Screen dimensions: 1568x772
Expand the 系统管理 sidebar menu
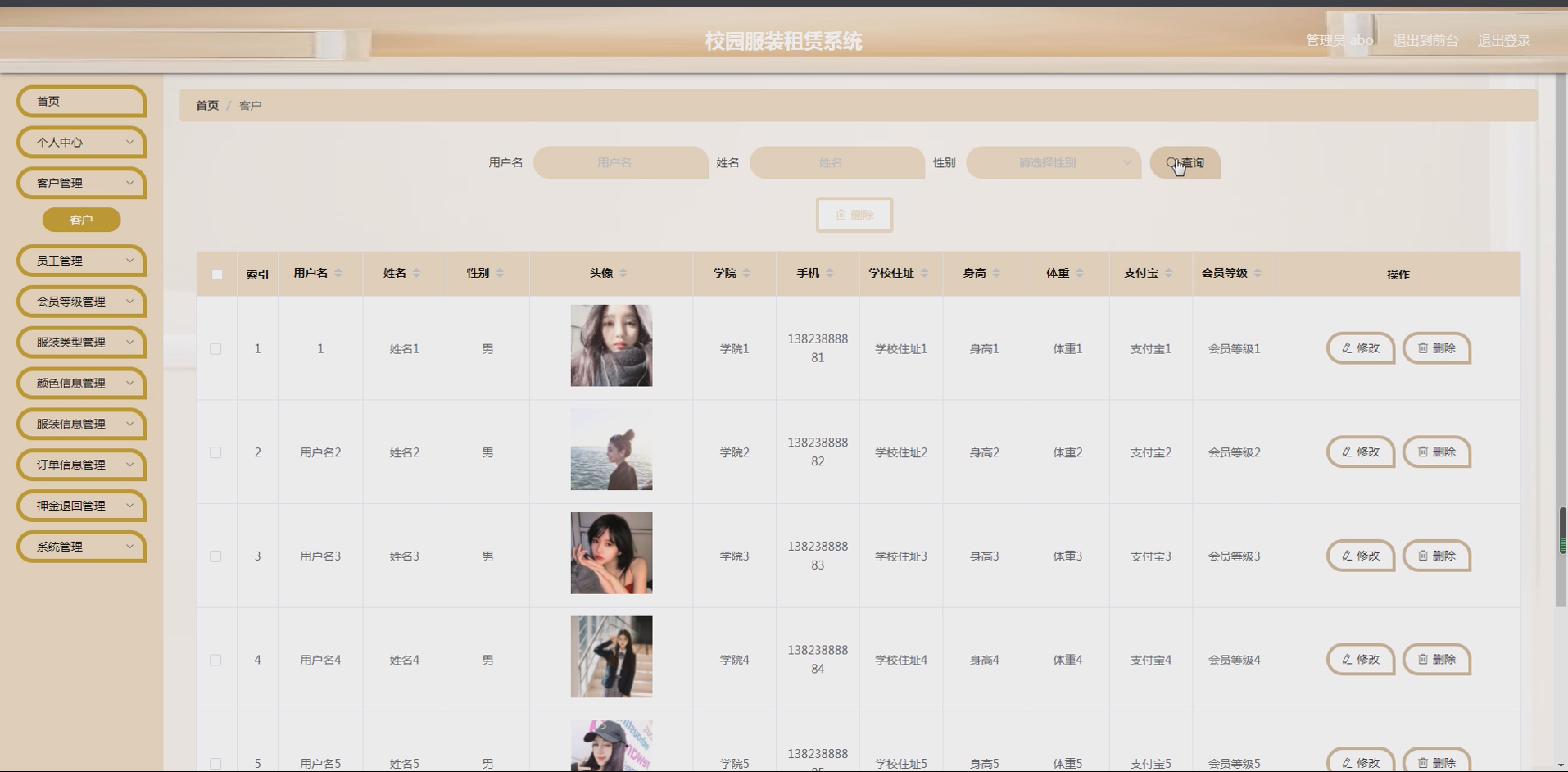(x=82, y=547)
